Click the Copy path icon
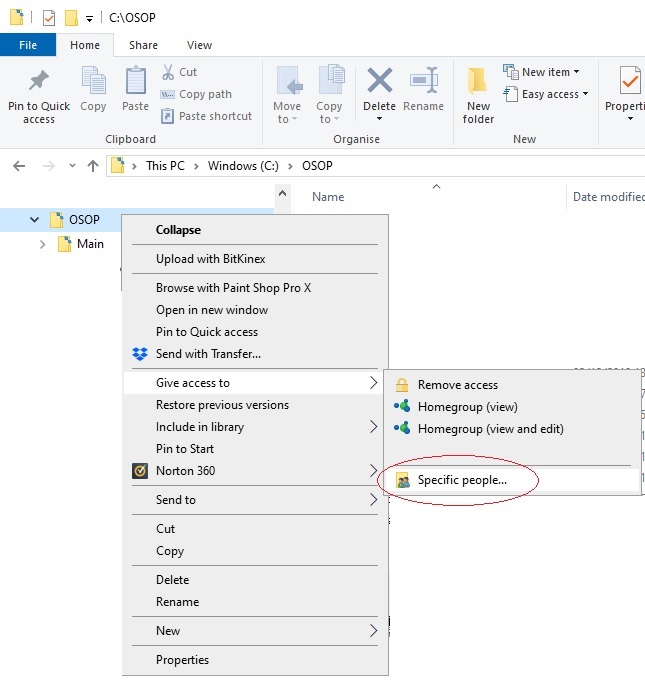The width and height of the screenshot is (645, 682). pos(168,94)
